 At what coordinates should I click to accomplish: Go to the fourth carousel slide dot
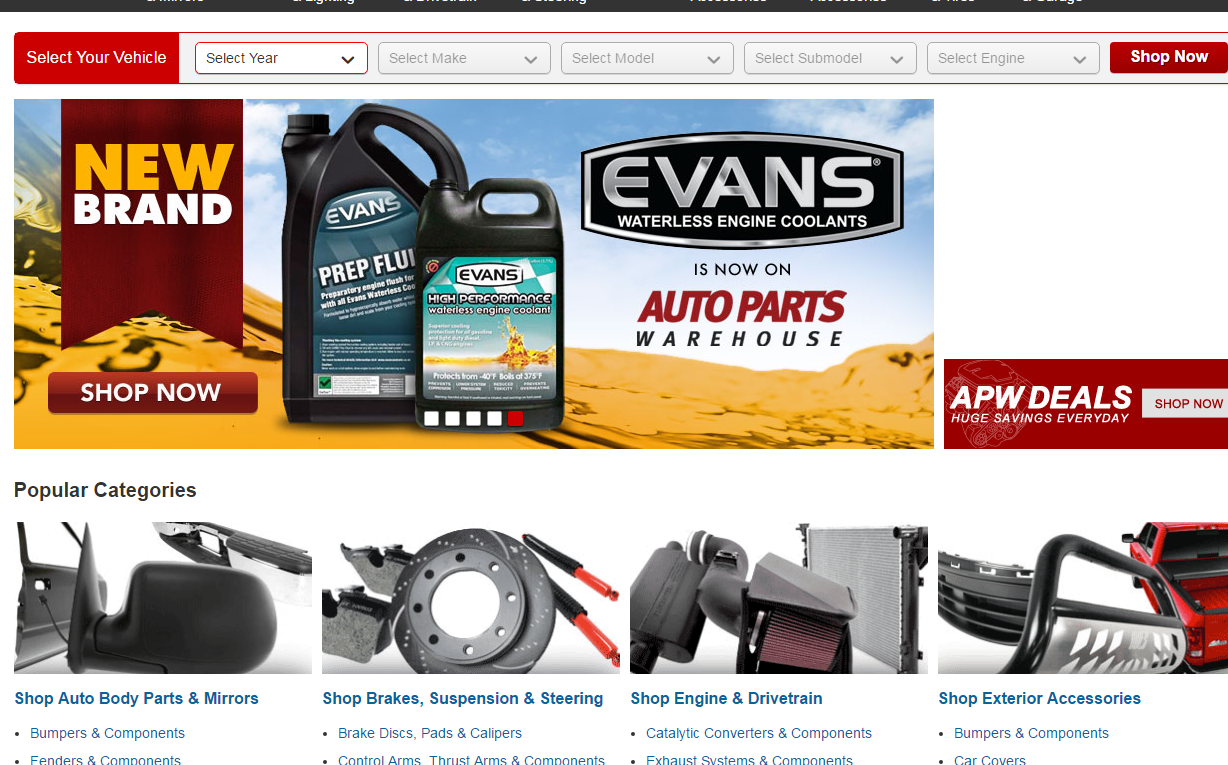pyautogui.click(x=495, y=419)
